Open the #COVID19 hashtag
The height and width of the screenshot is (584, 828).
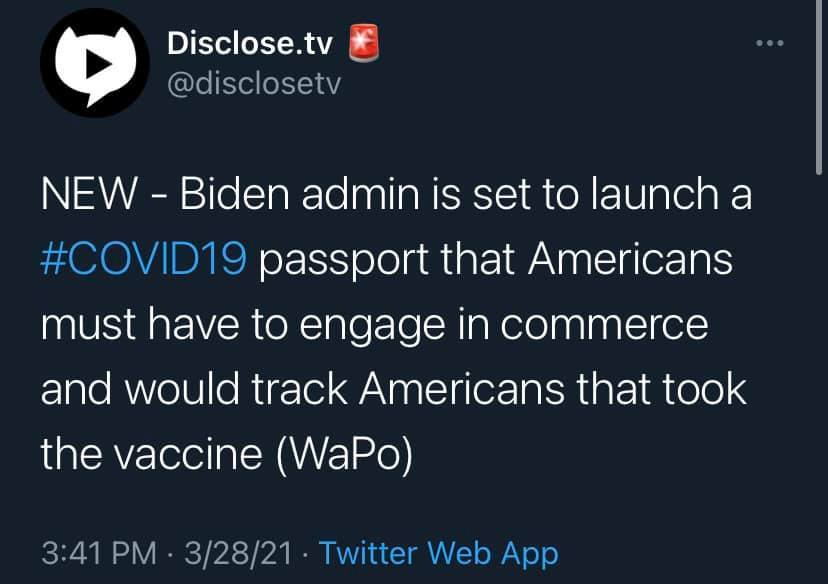[x=144, y=259]
